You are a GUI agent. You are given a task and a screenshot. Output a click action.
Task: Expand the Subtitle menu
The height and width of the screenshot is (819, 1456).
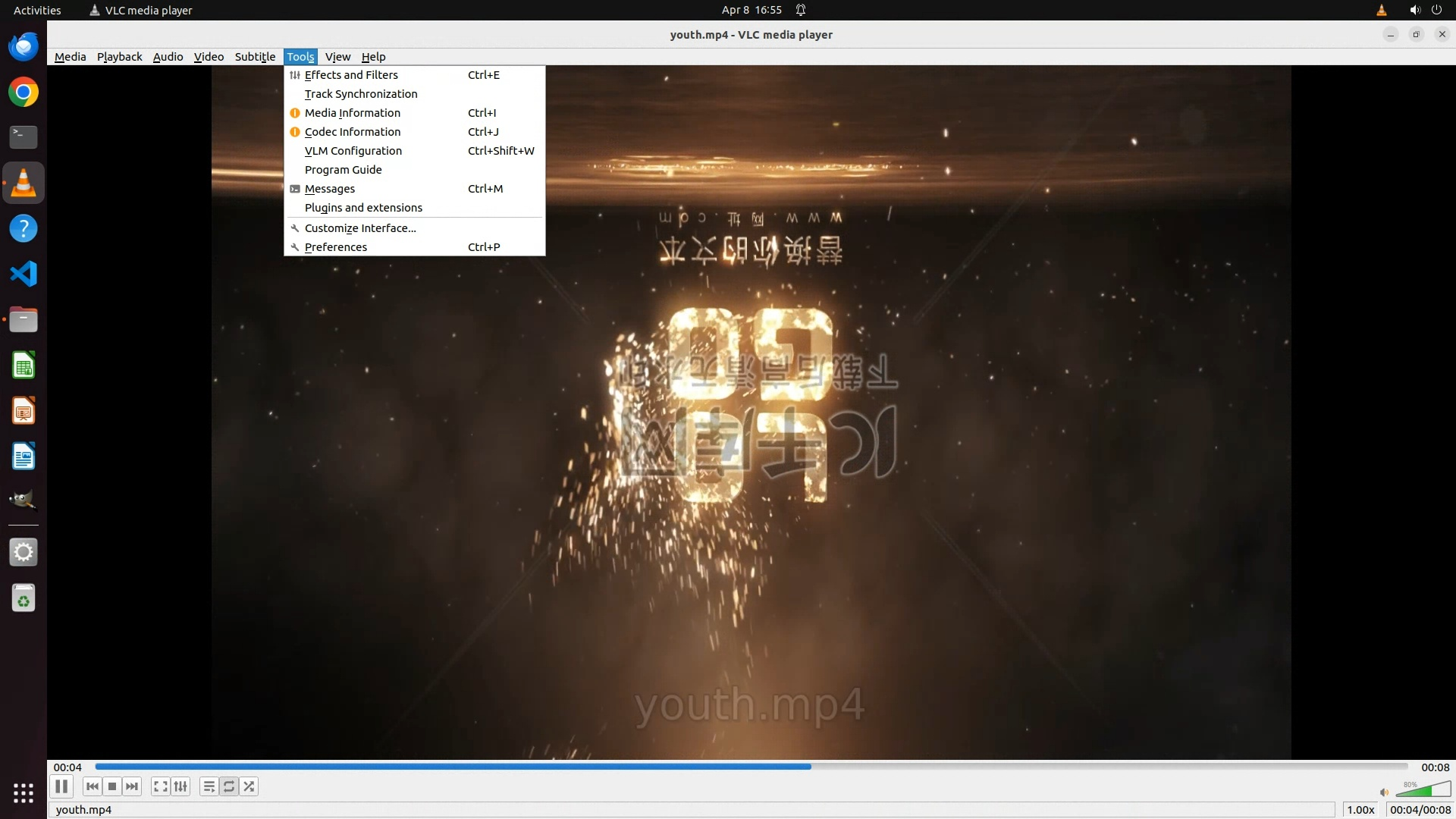(x=255, y=57)
